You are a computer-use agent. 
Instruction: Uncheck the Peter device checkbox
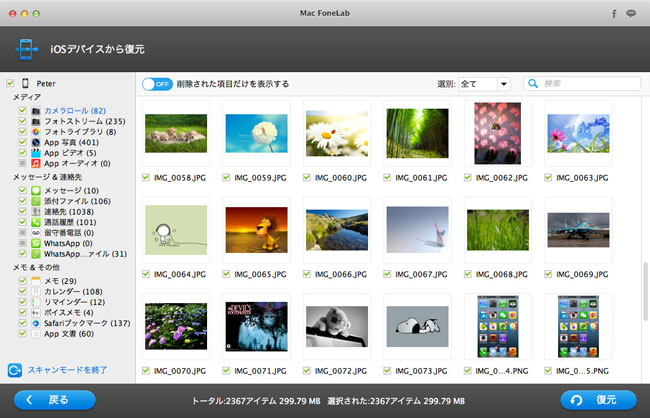(x=10, y=84)
